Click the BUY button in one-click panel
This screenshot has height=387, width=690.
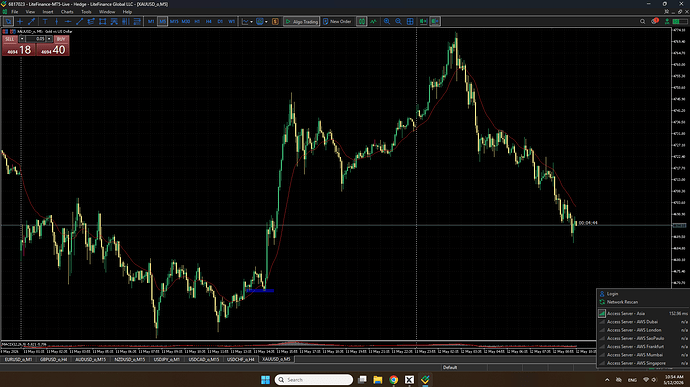61,39
